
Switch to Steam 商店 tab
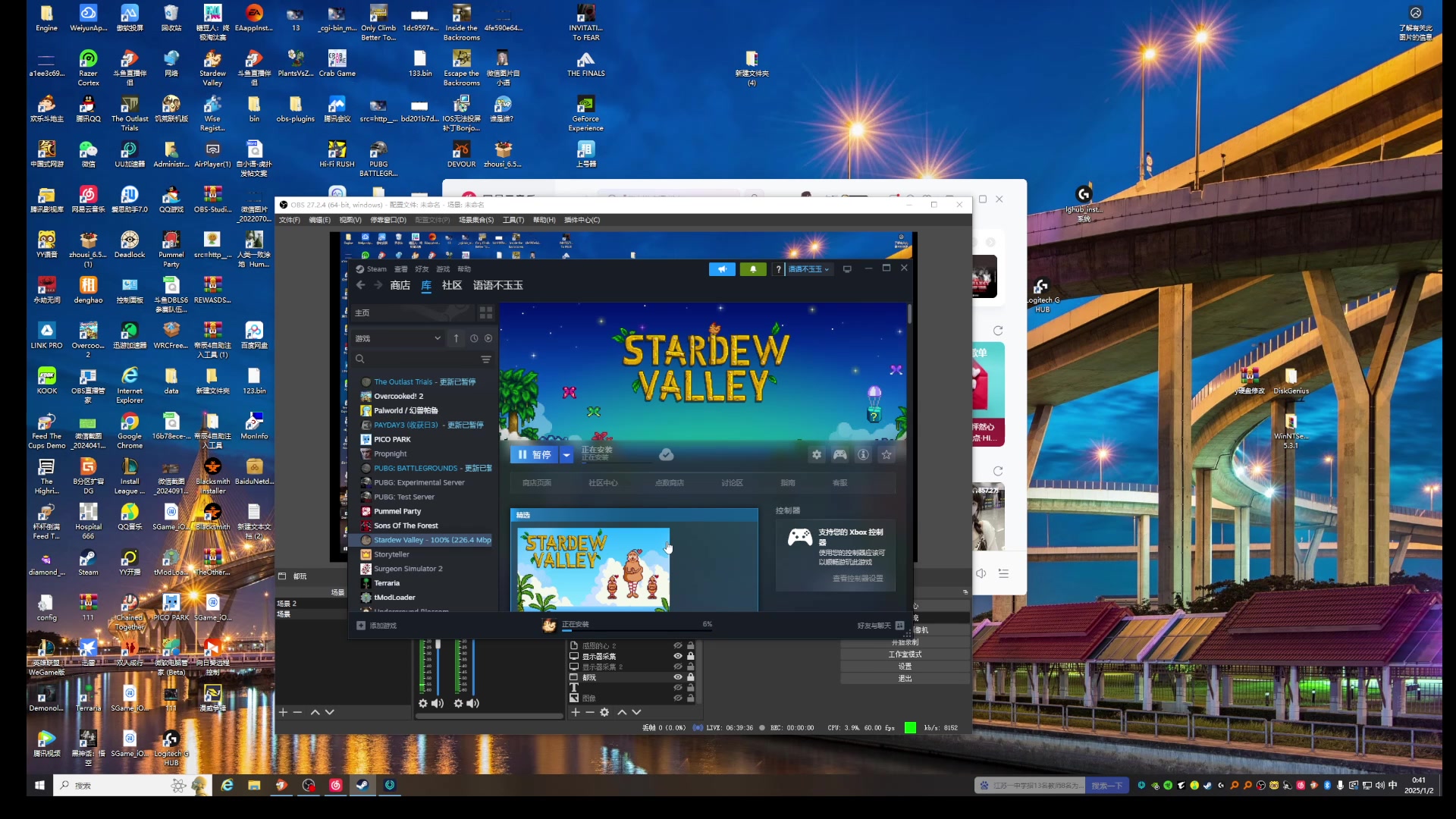400,285
